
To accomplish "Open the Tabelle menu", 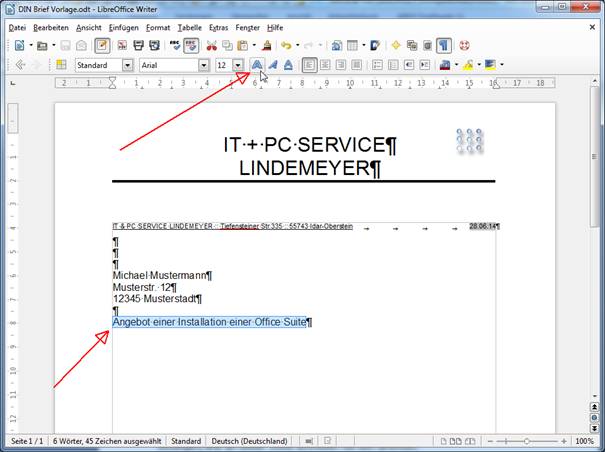I will [x=189, y=28].
